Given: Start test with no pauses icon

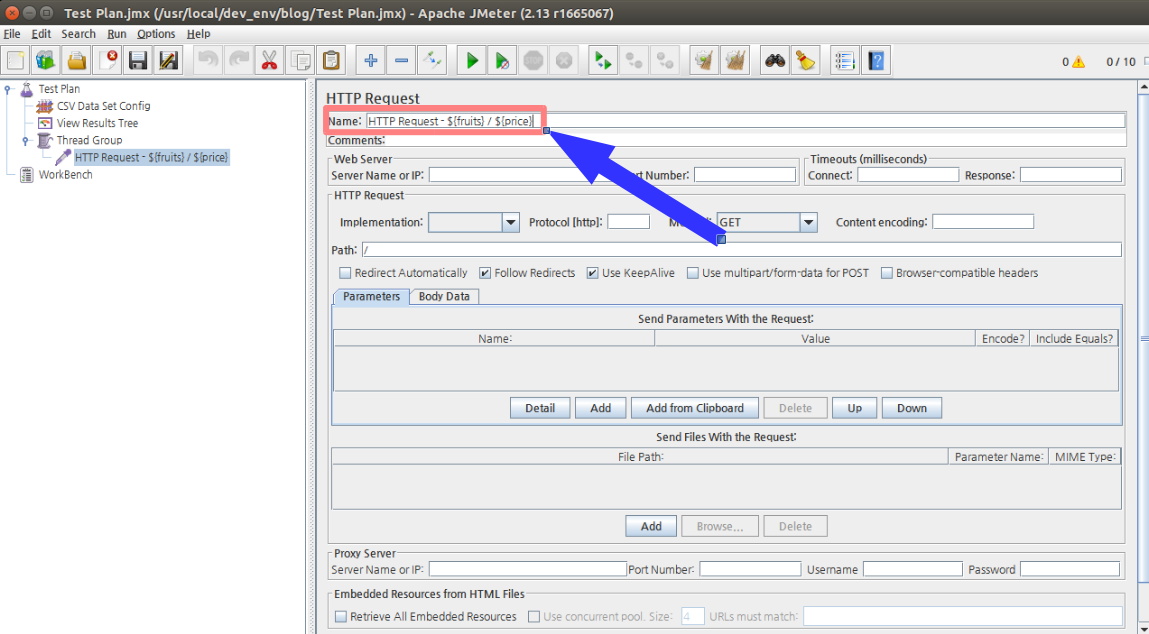Looking at the screenshot, I should point(503,60).
